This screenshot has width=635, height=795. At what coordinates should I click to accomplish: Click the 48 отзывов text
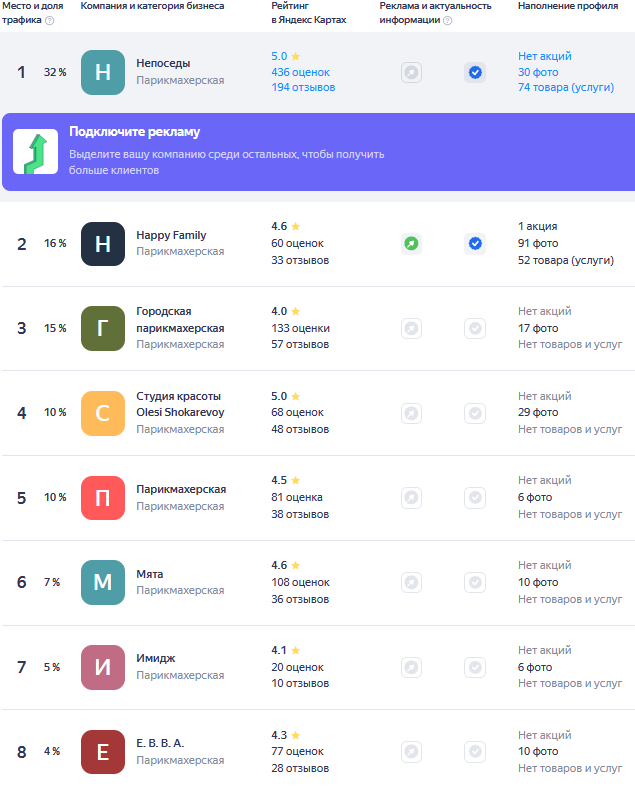(300, 429)
